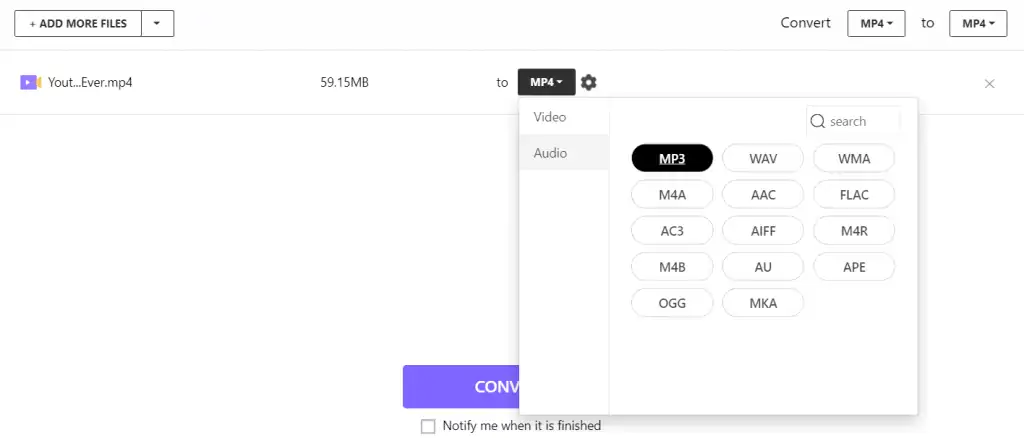Enable Notify me when it is finished
This screenshot has height=438, width=1024.
(428, 426)
